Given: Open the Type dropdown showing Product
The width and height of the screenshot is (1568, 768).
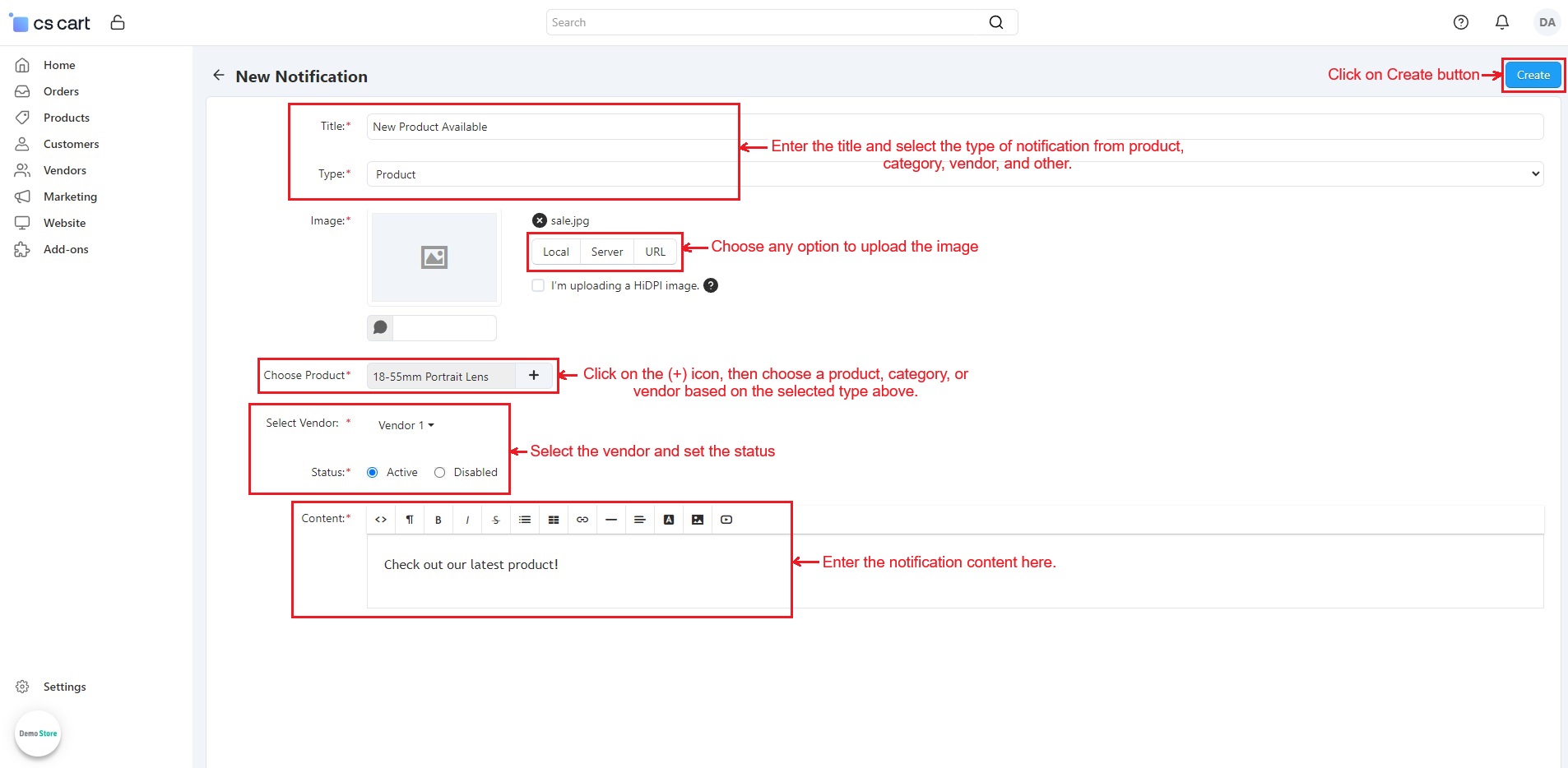Looking at the screenshot, I should 954,174.
